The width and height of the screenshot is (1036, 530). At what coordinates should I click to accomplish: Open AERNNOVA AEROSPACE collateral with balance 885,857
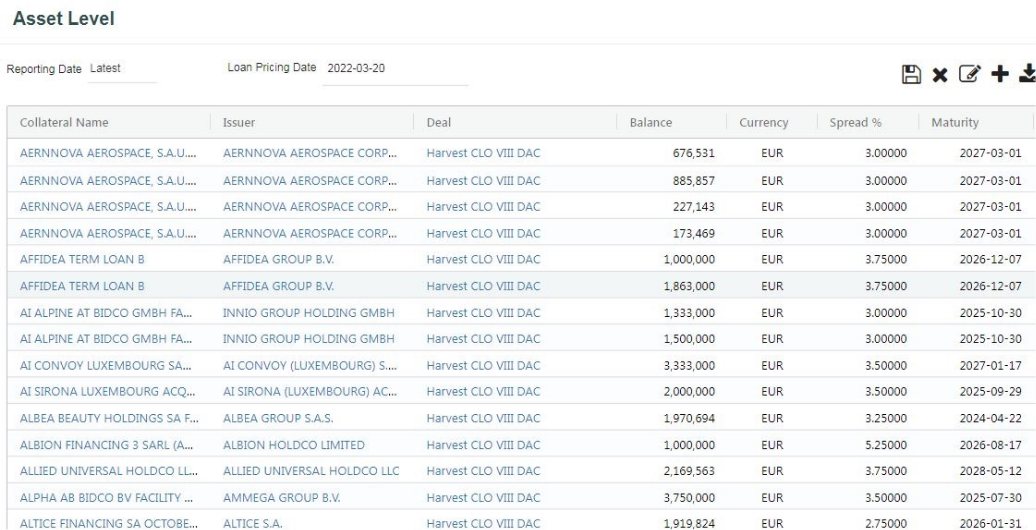(x=108, y=180)
